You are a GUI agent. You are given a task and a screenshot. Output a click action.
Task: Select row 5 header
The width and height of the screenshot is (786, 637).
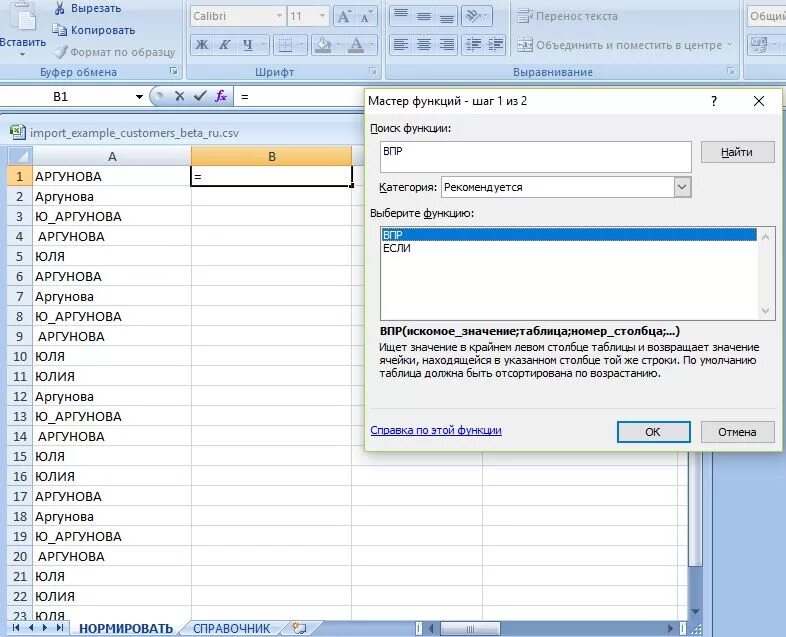pos(20,257)
